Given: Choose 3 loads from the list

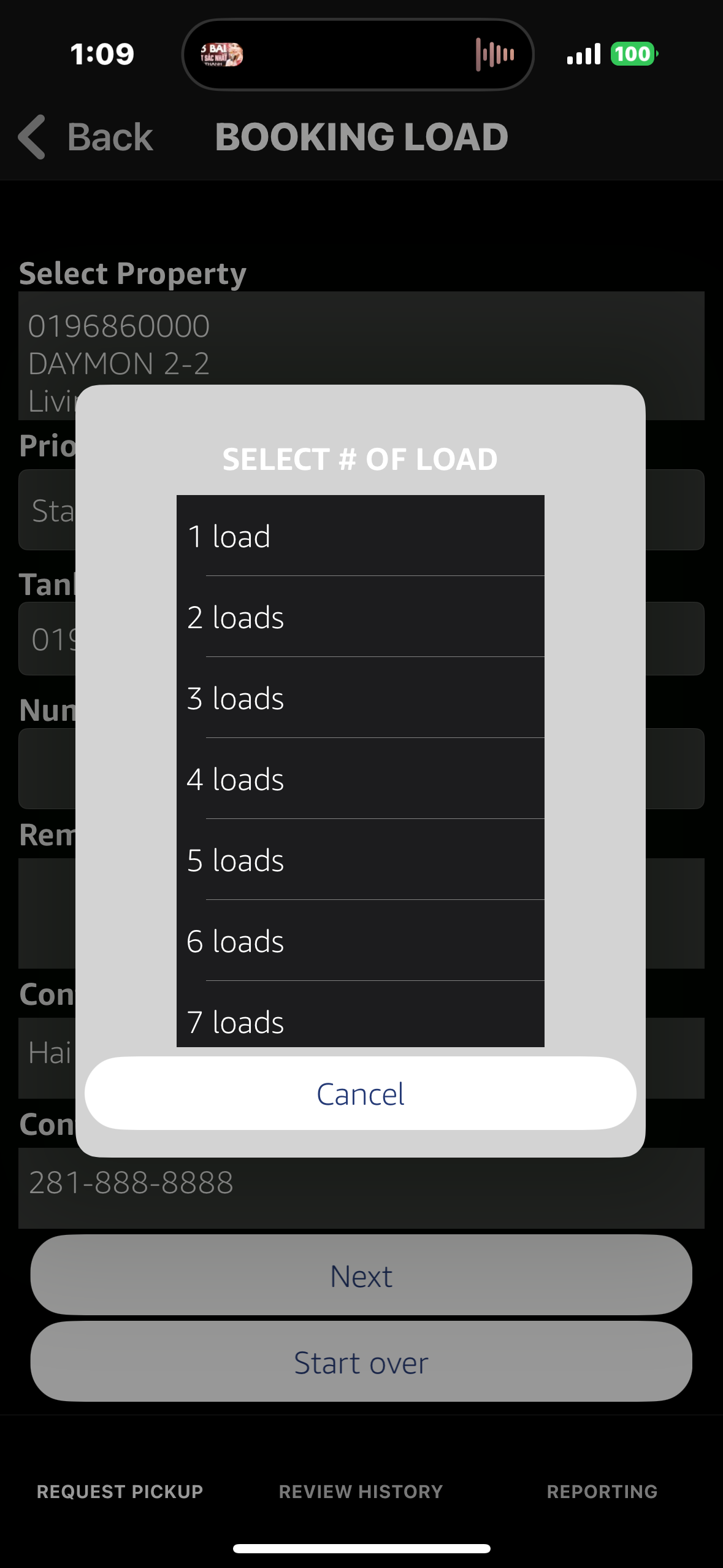Looking at the screenshot, I should (361, 698).
